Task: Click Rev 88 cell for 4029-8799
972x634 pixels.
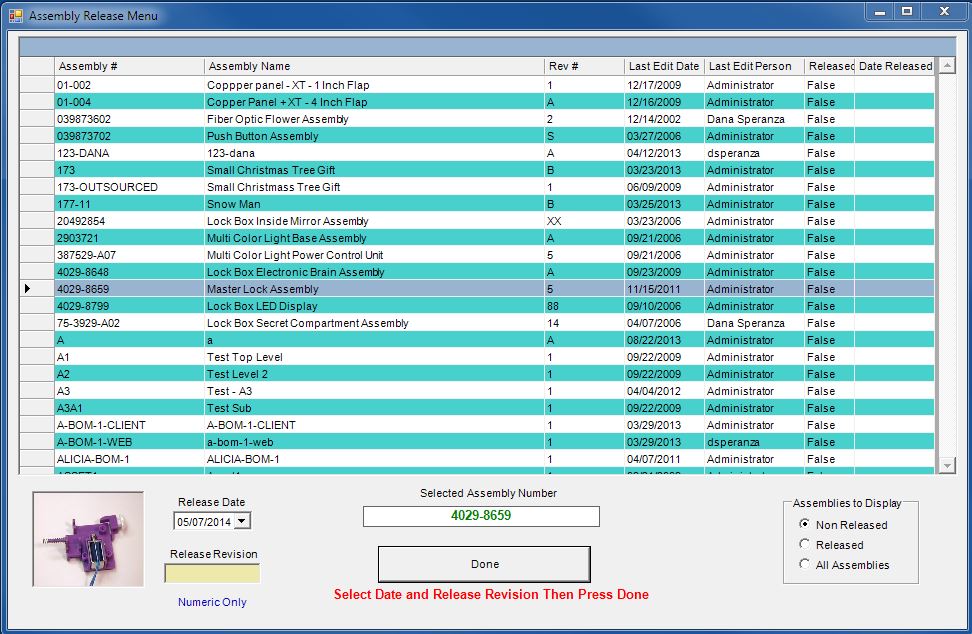Action: 584,306
